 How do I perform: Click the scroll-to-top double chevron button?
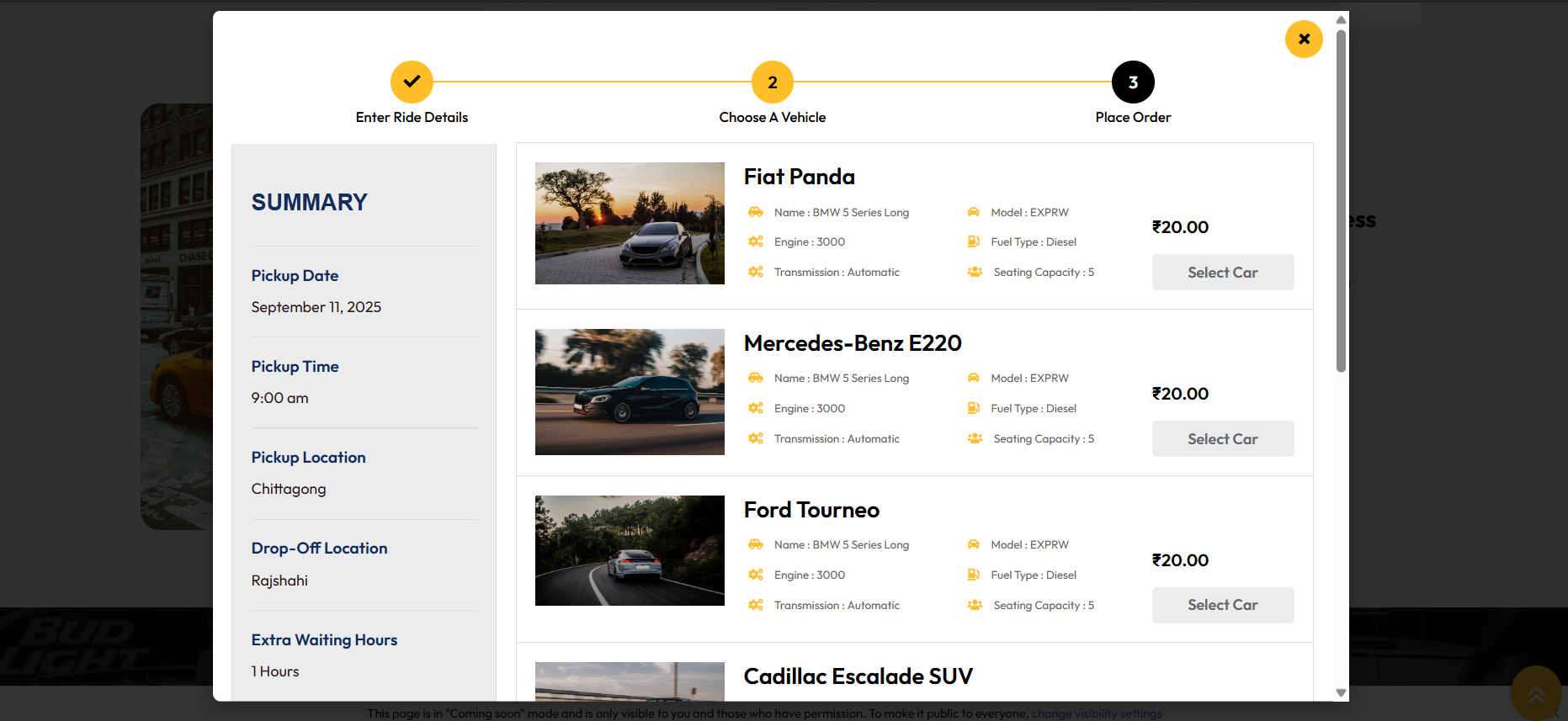(x=1536, y=694)
